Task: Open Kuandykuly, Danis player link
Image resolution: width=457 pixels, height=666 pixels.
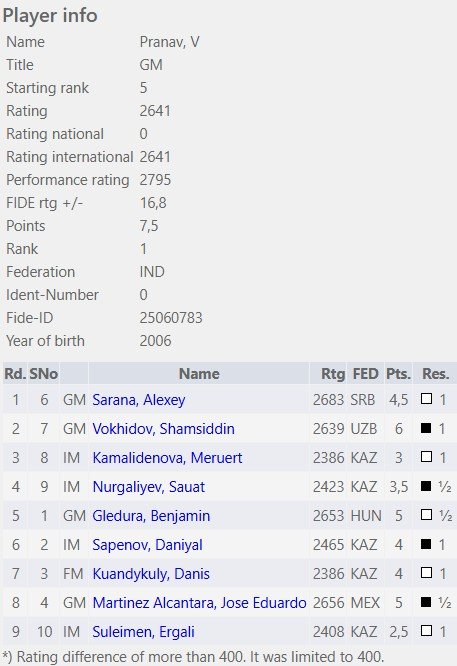Action: click(151, 574)
